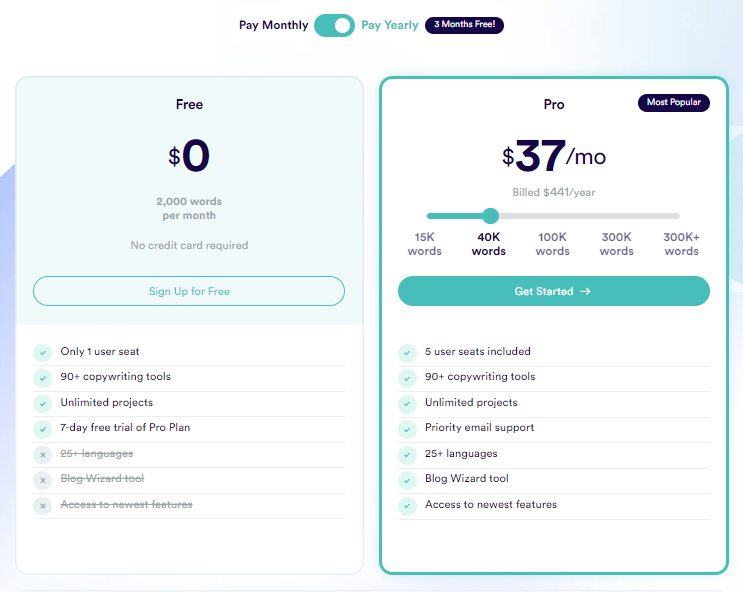Click the Free plan 90+ copywriting tools checkmark
This screenshot has width=743, height=592.
point(43,378)
